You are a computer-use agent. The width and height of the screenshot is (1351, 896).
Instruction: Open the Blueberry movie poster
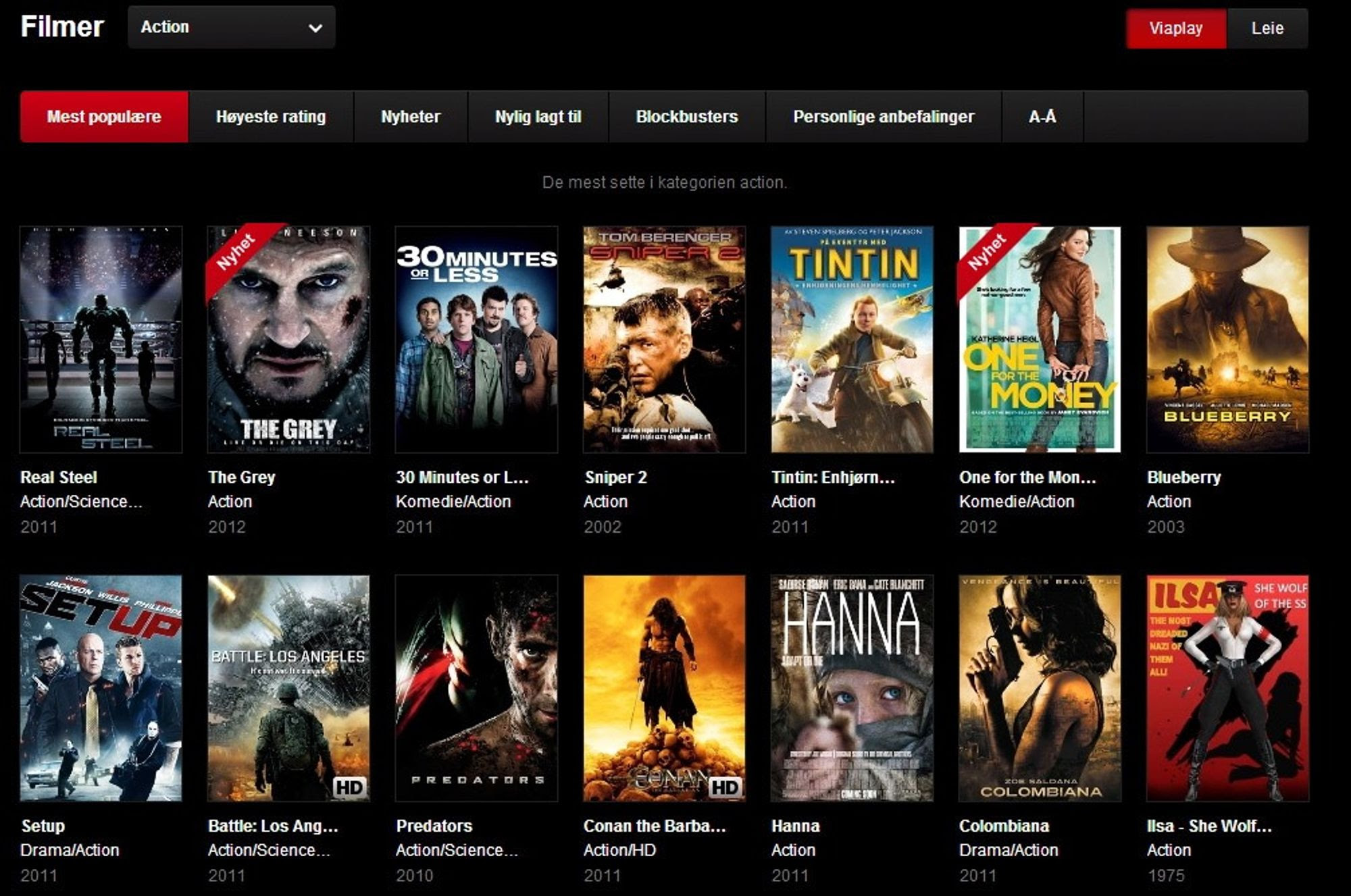click(x=1228, y=340)
